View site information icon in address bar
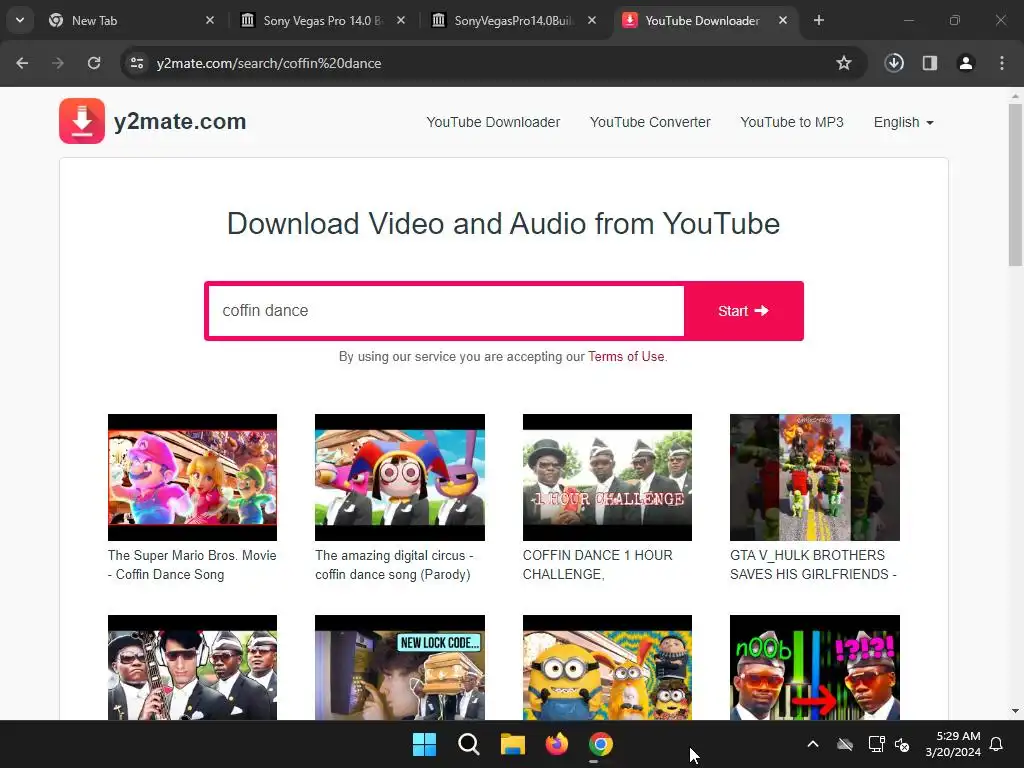Viewport: 1024px width, 768px height. coord(136,63)
